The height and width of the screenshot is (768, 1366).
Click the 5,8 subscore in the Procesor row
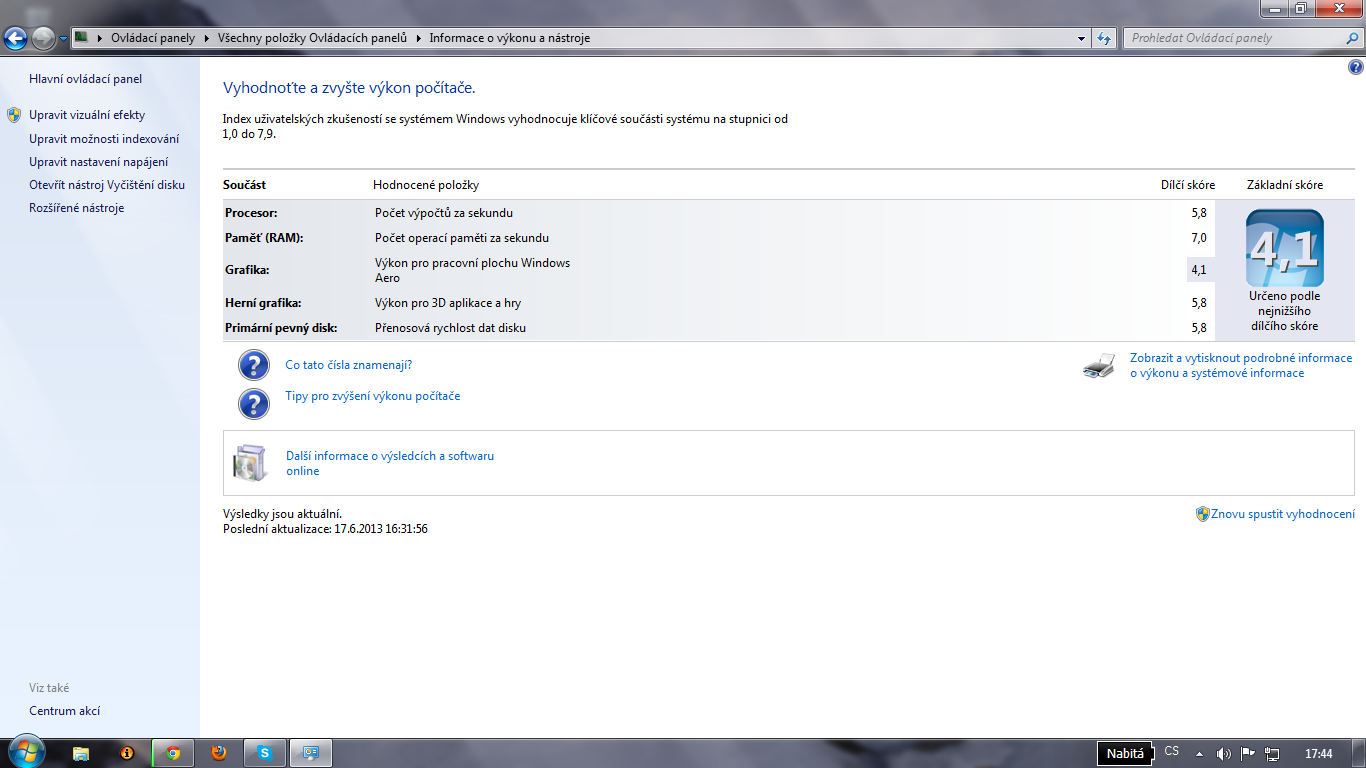click(x=1199, y=213)
